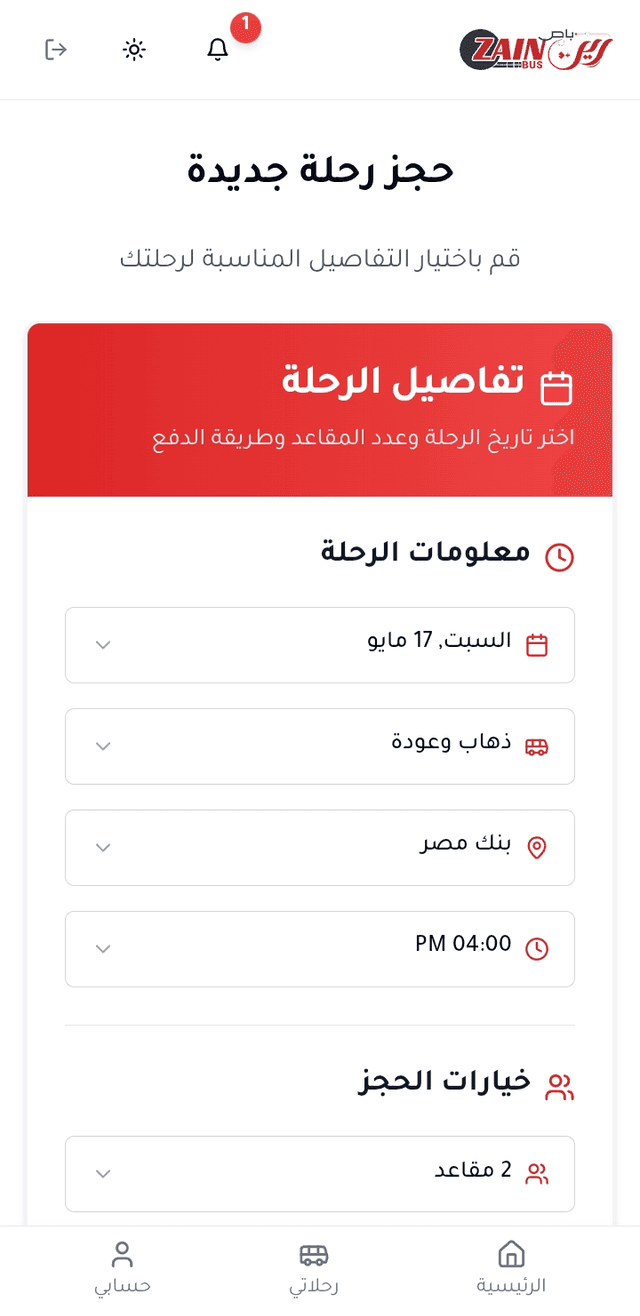Click the location pin beside بنك مصر

click(537, 847)
